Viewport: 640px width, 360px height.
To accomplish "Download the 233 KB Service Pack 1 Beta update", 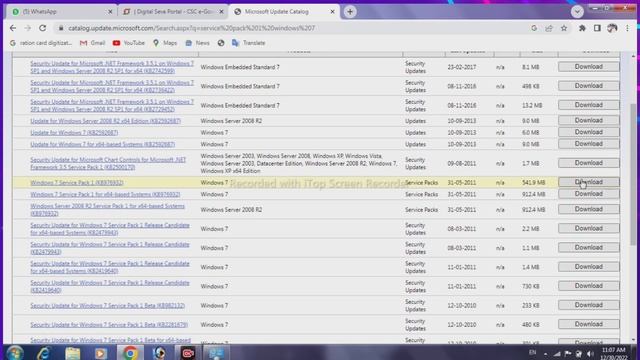I will point(589,305).
